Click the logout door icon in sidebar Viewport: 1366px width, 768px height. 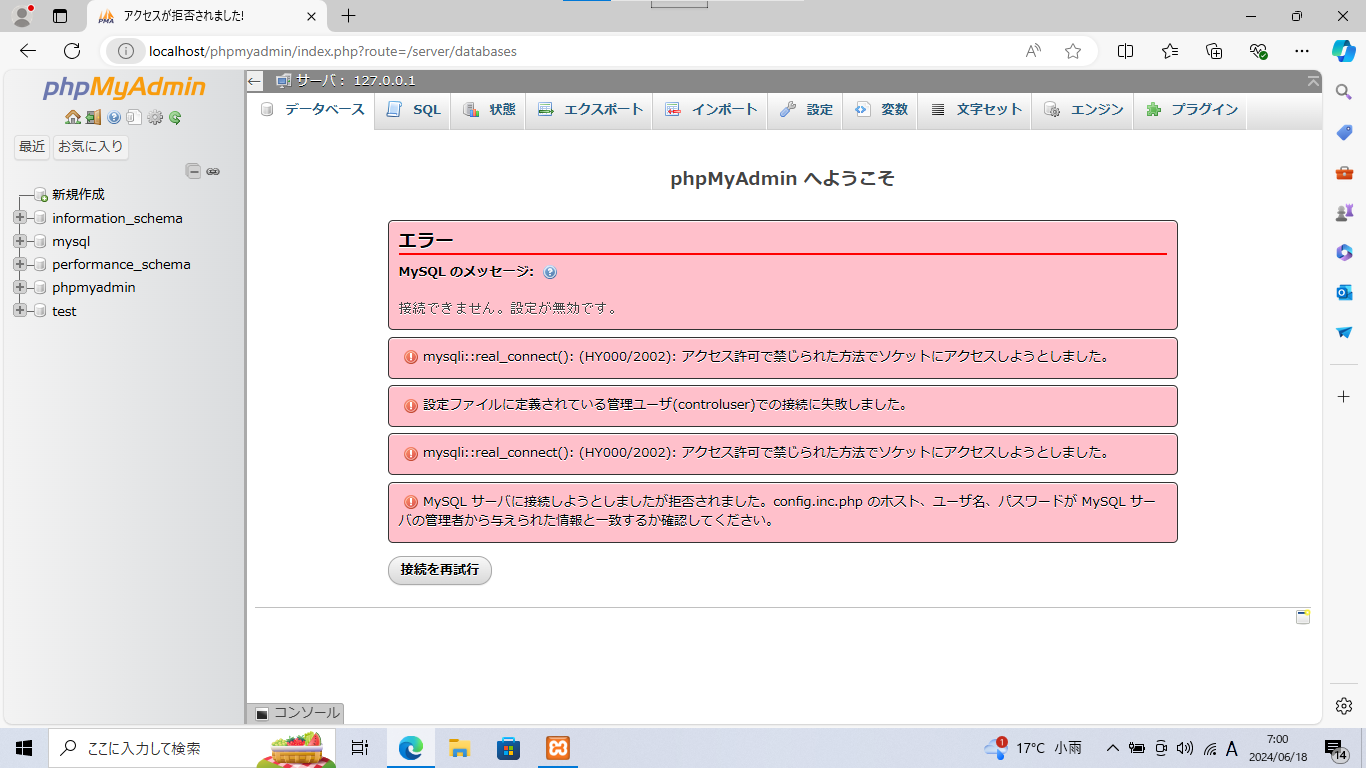point(93,117)
